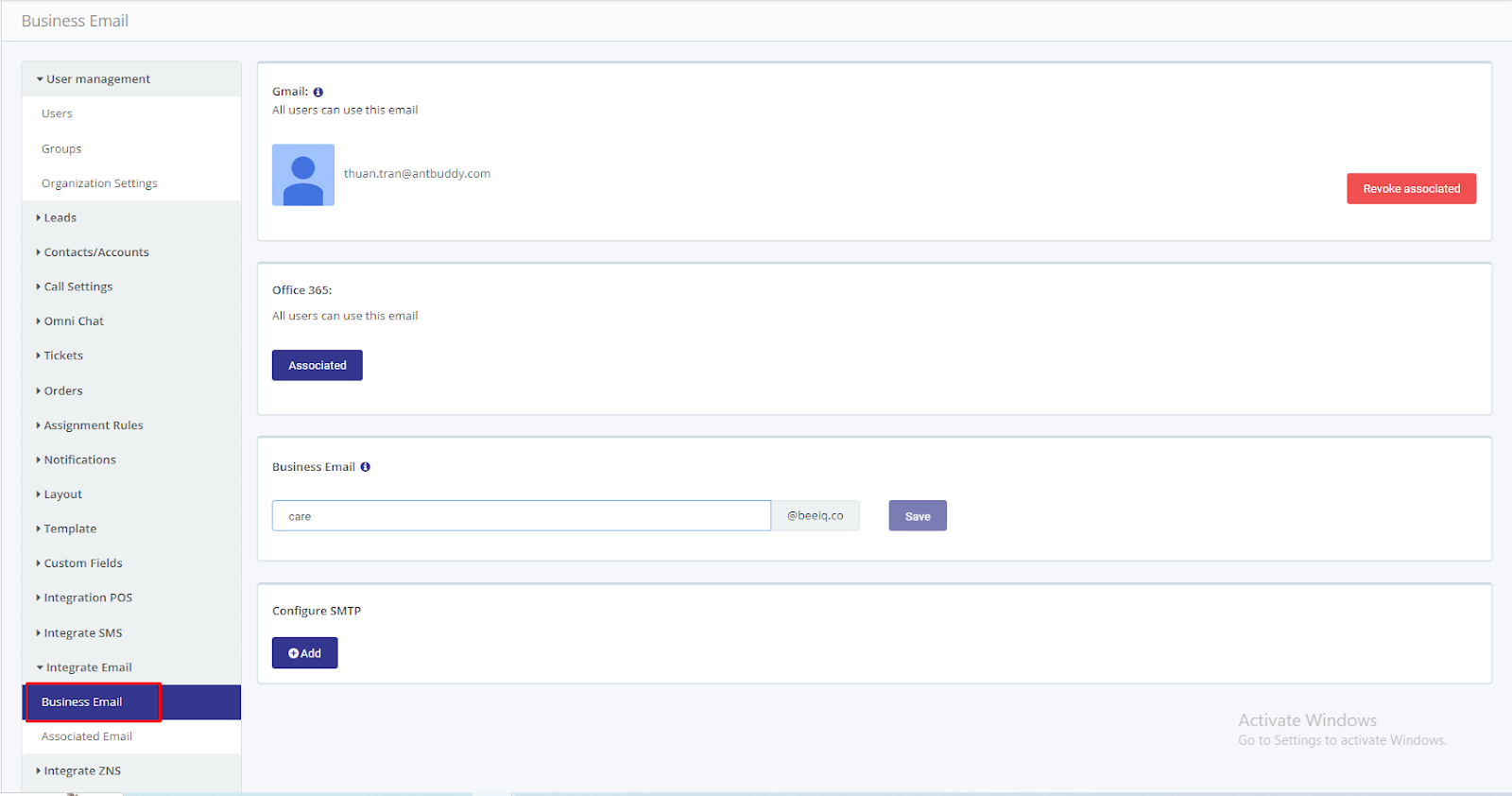Expand the Contacts/Accounts menu
1512x796 pixels.
click(x=131, y=252)
